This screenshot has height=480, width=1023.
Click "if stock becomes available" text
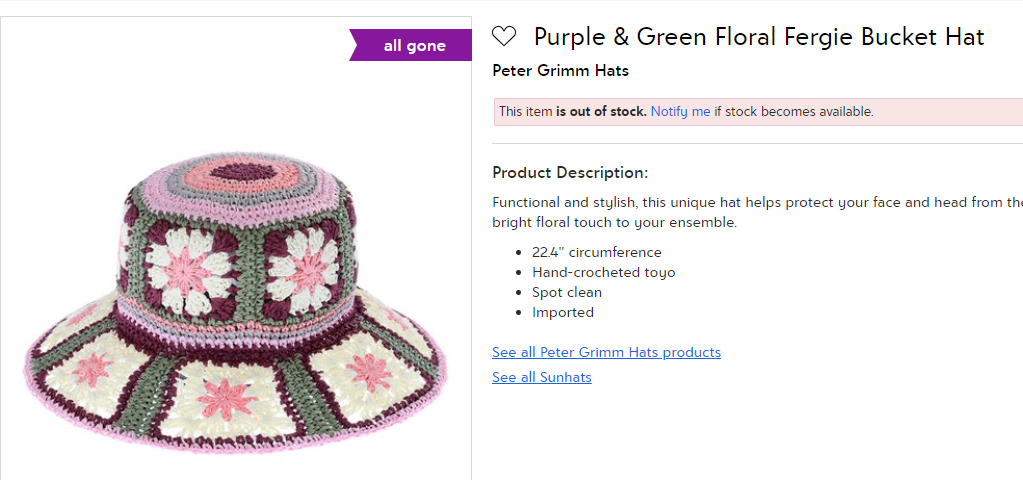point(793,111)
